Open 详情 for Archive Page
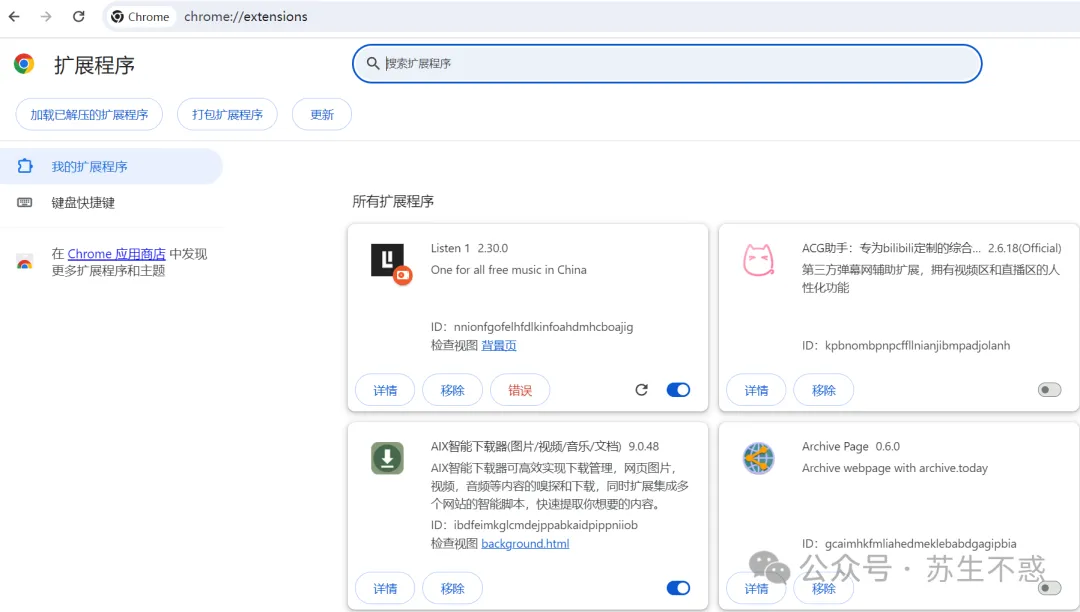The width and height of the screenshot is (1080, 612). [756, 589]
